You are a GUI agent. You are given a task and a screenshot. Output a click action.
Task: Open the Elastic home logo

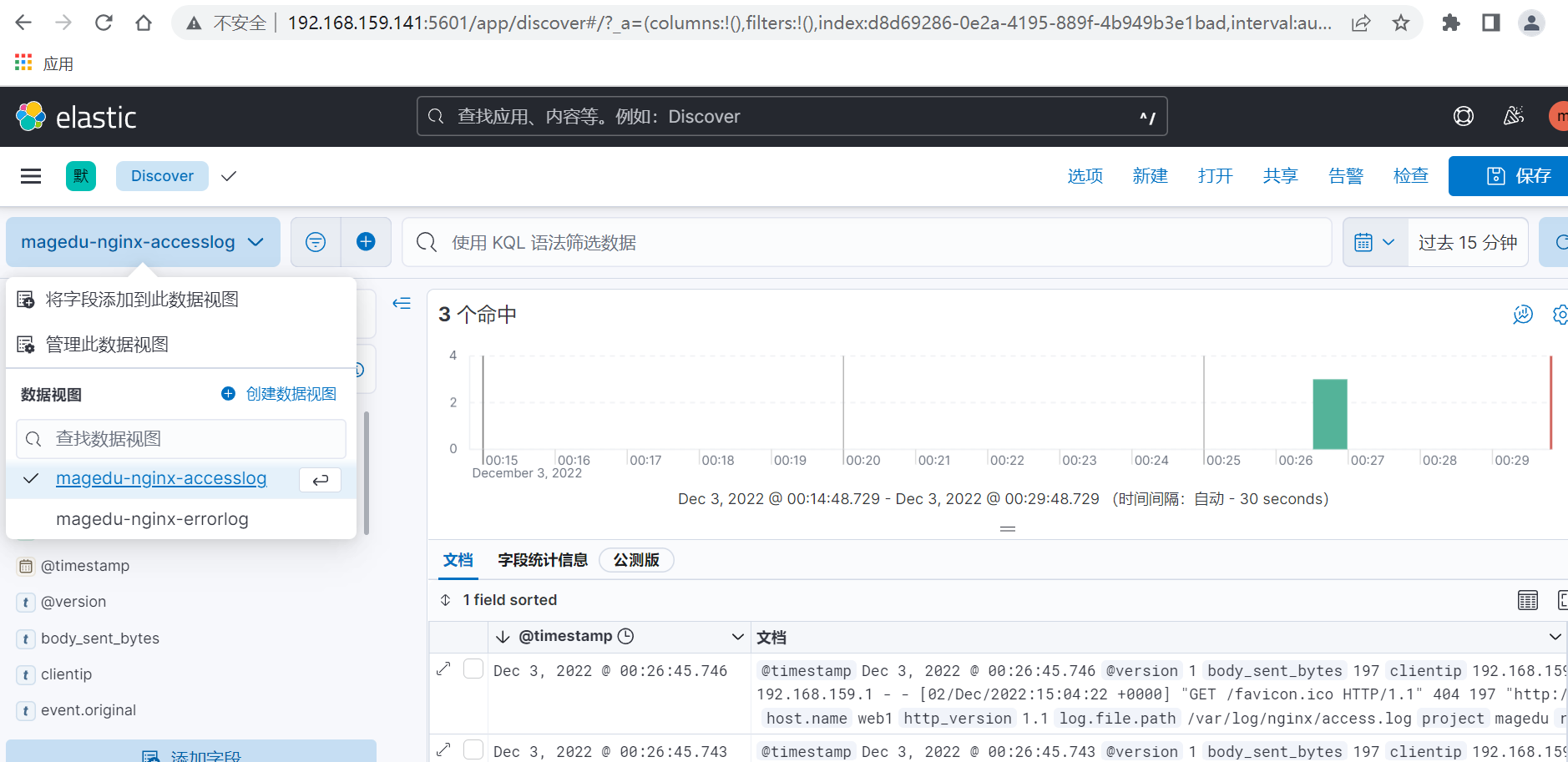pos(31,116)
